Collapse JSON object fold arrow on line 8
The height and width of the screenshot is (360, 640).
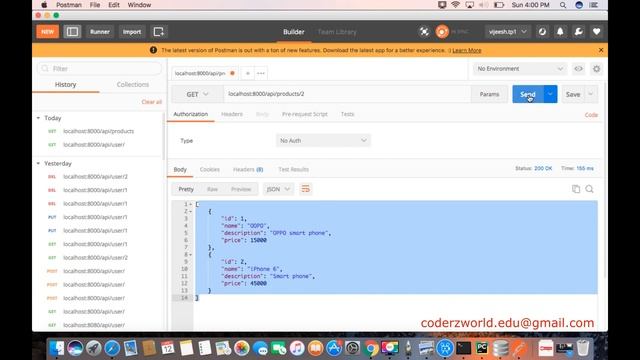(x=190, y=255)
